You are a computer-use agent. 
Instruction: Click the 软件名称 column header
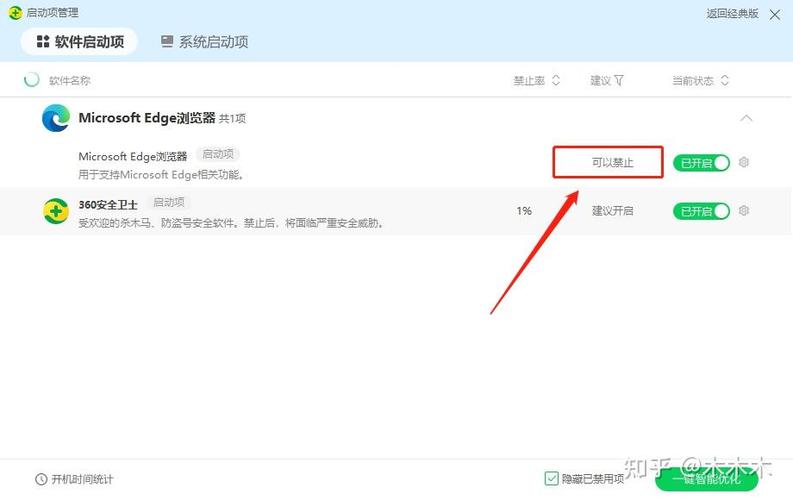[70, 80]
